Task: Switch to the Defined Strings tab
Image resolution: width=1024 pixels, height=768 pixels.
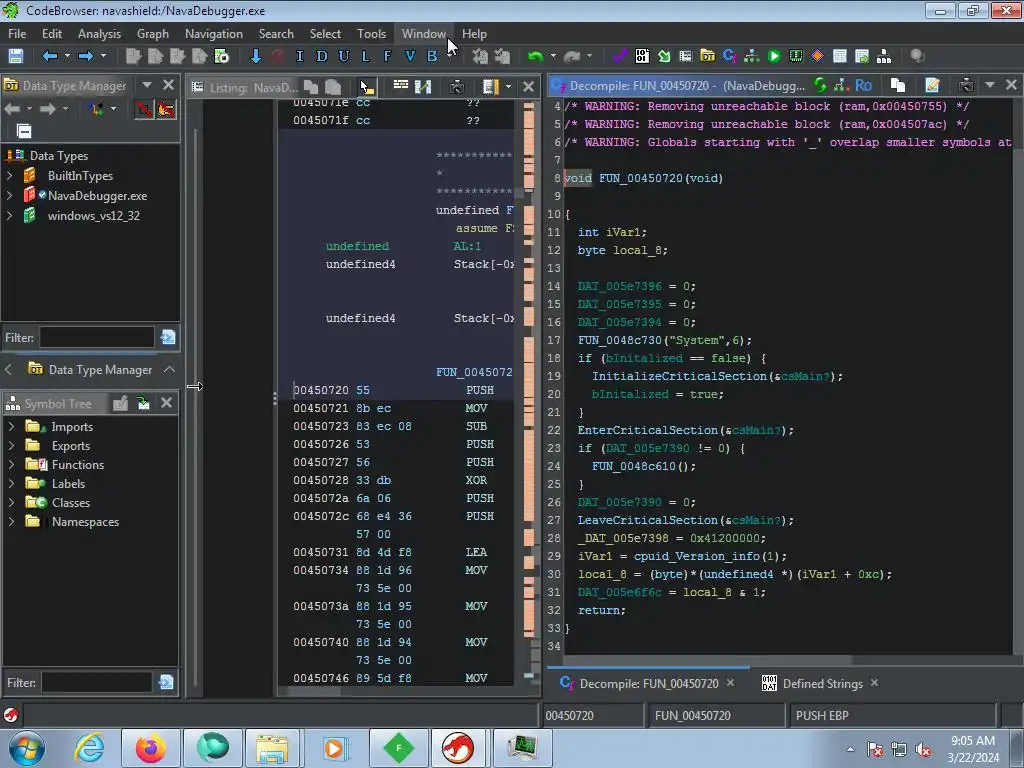Action: pyautogui.click(x=823, y=684)
